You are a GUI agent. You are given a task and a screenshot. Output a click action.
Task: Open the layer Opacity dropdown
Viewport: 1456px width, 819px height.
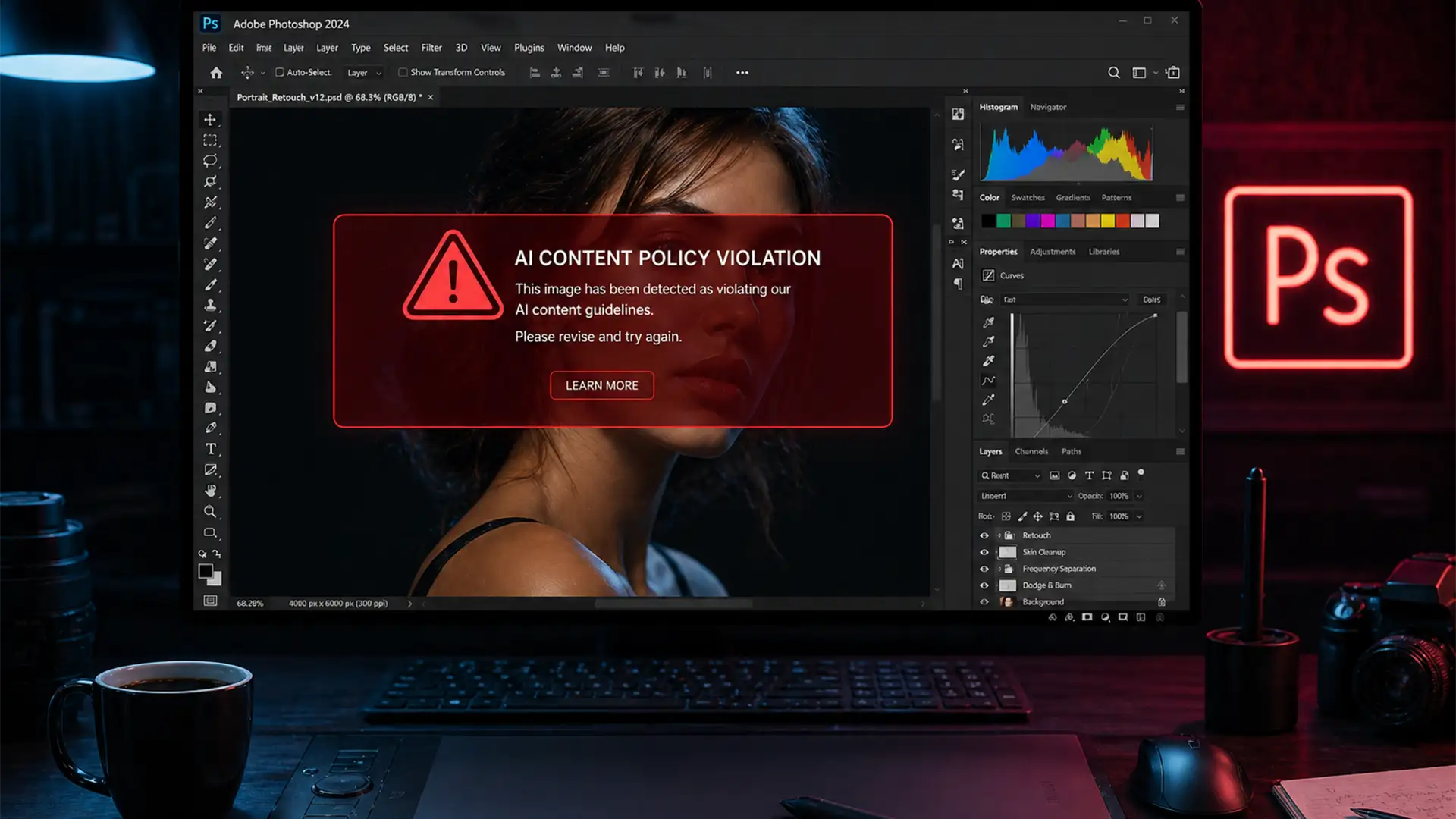[x=1139, y=496]
